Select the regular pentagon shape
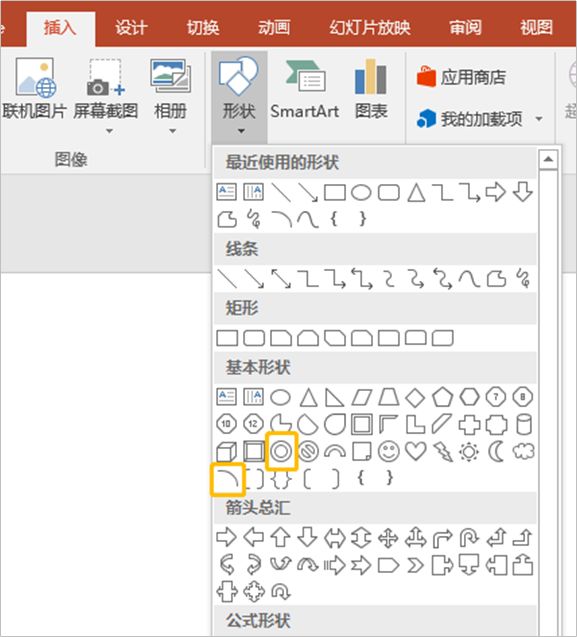 coord(442,397)
